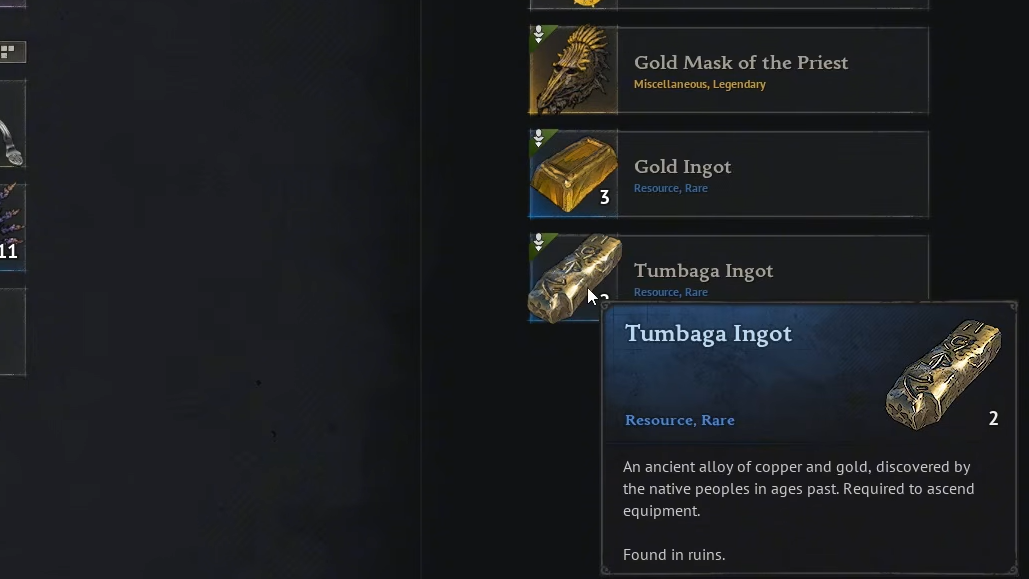Click the Tumbaga Ingot tooltip title
Viewport: 1029px width, 579px height.
(x=708, y=333)
